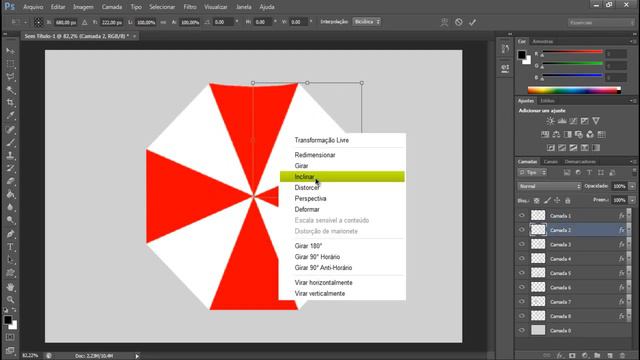Expand Camada 5 layer effects arrow
Screen dimensions: 640x360
(x=629, y=273)
